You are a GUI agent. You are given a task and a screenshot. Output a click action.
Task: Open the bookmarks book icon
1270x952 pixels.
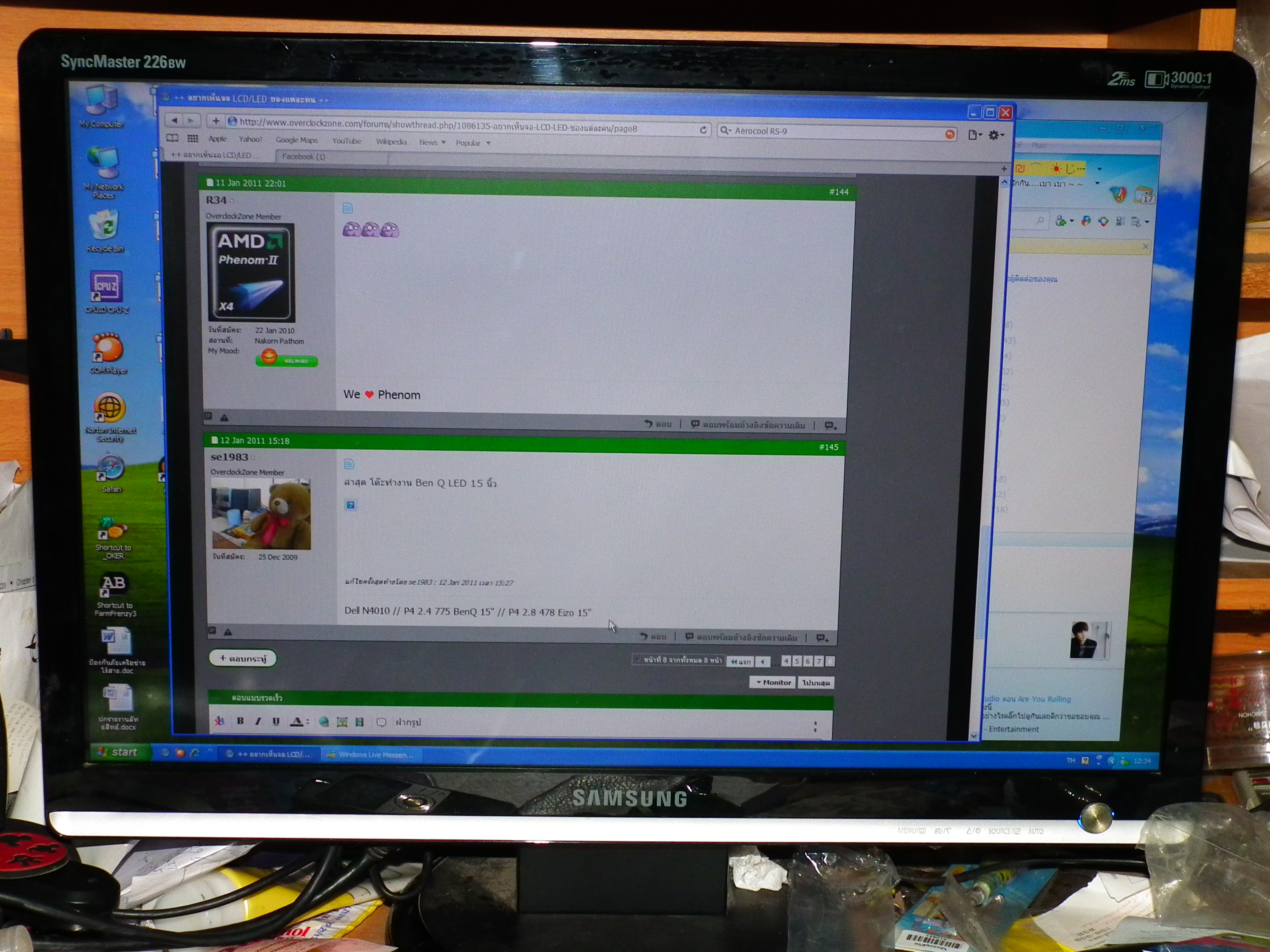[172, 138]
